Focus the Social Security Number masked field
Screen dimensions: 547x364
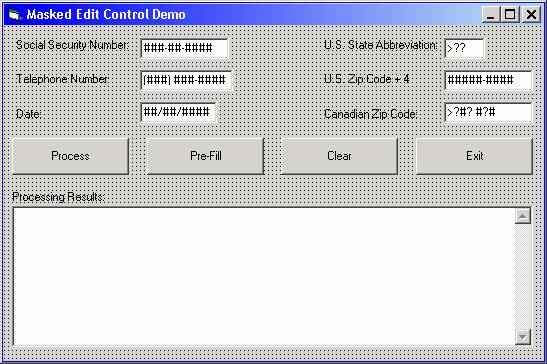(185, 48)
